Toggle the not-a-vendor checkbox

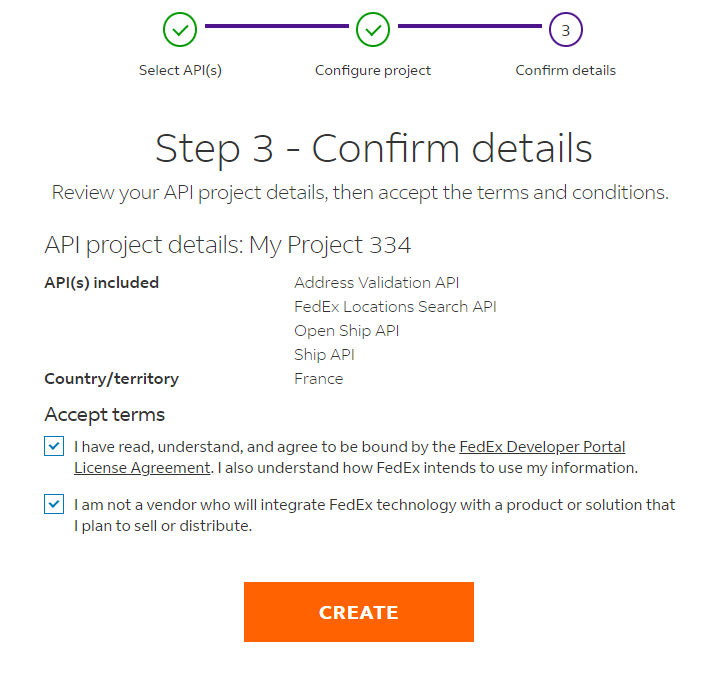(x=54, y=504)
